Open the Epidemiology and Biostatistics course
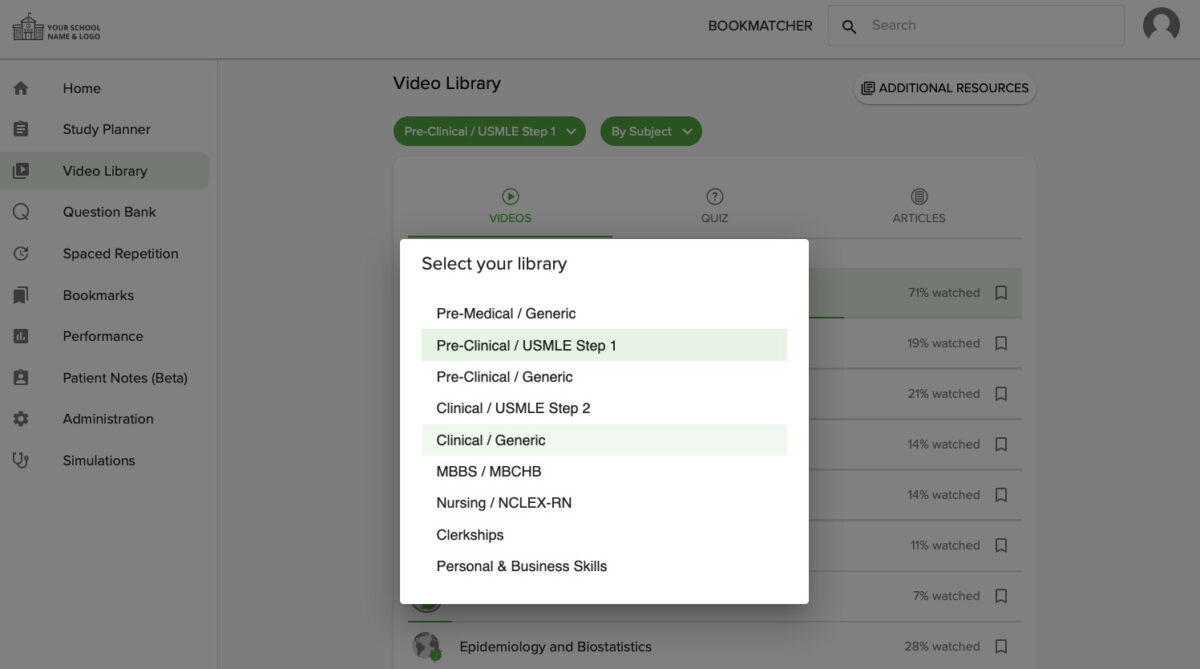1200x669 pixels. point(555,646)
